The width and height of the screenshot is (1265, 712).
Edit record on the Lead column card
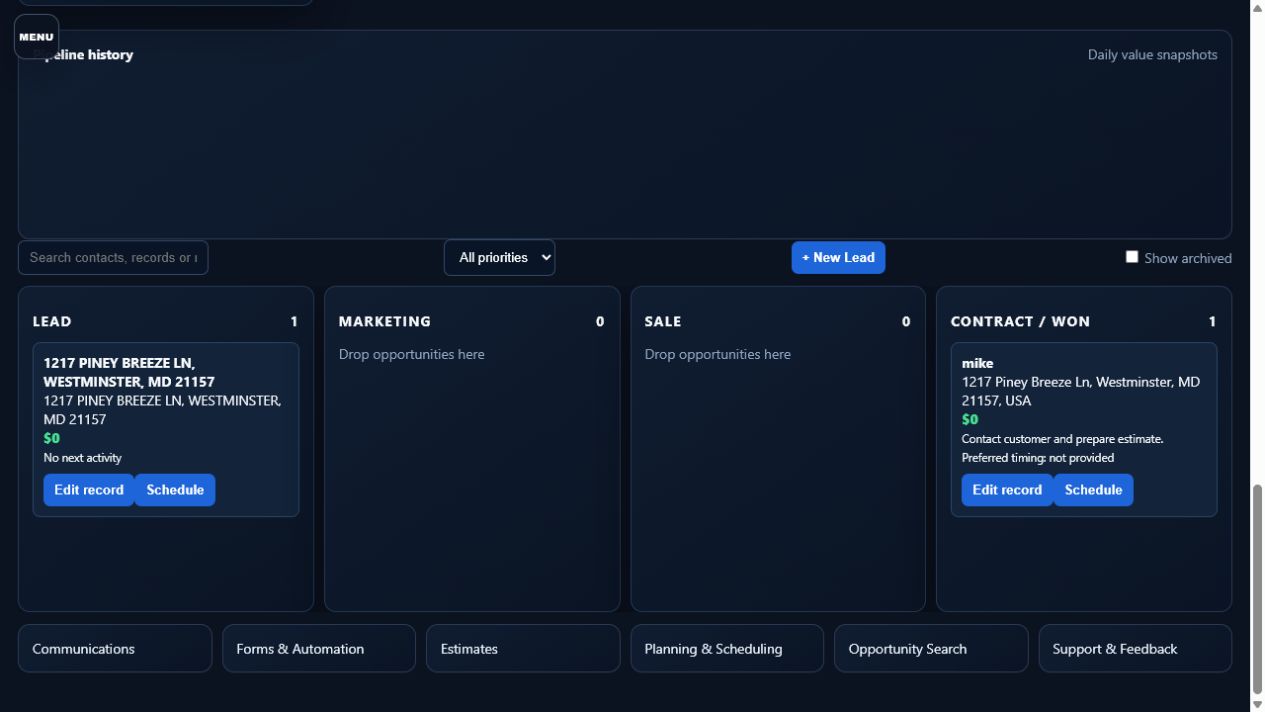point(89,490)
